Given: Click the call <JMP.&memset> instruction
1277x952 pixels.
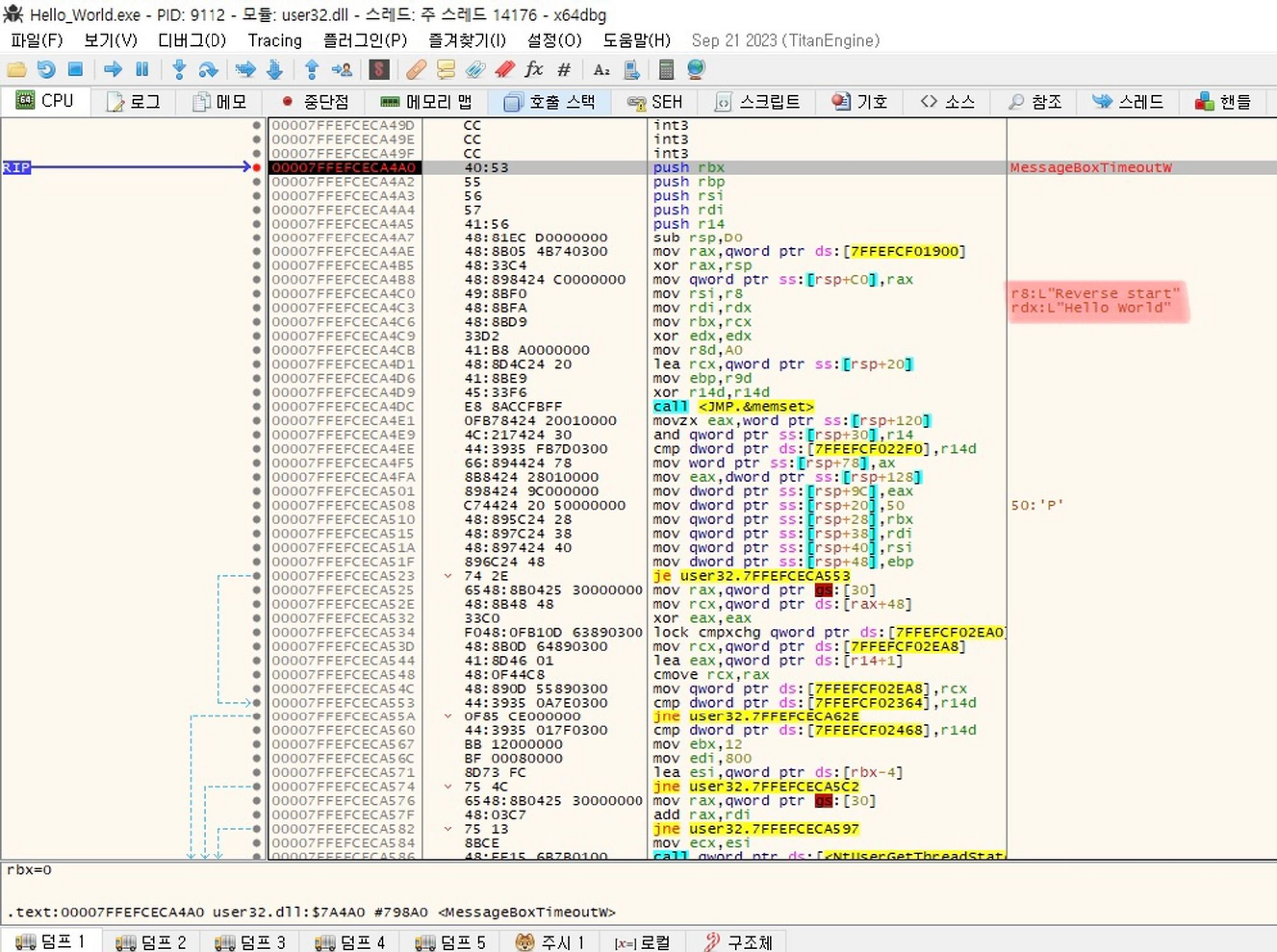Looking at the screenshot, I should (x=734, y=406).
